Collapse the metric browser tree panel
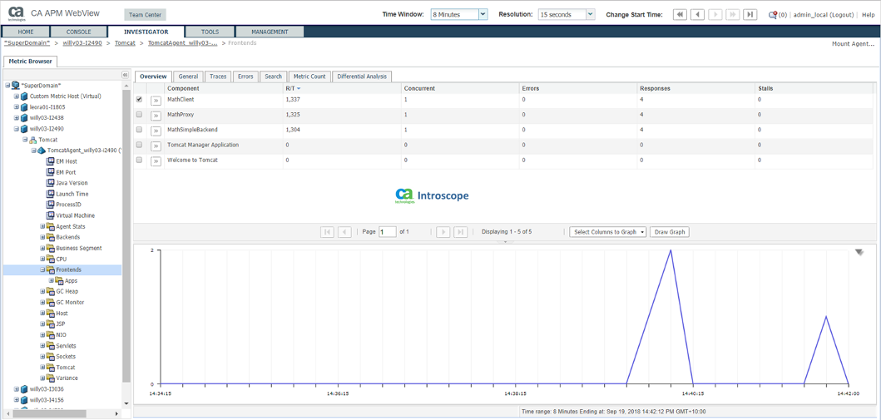This screenshot has height=420, width=881. point(125,75)
